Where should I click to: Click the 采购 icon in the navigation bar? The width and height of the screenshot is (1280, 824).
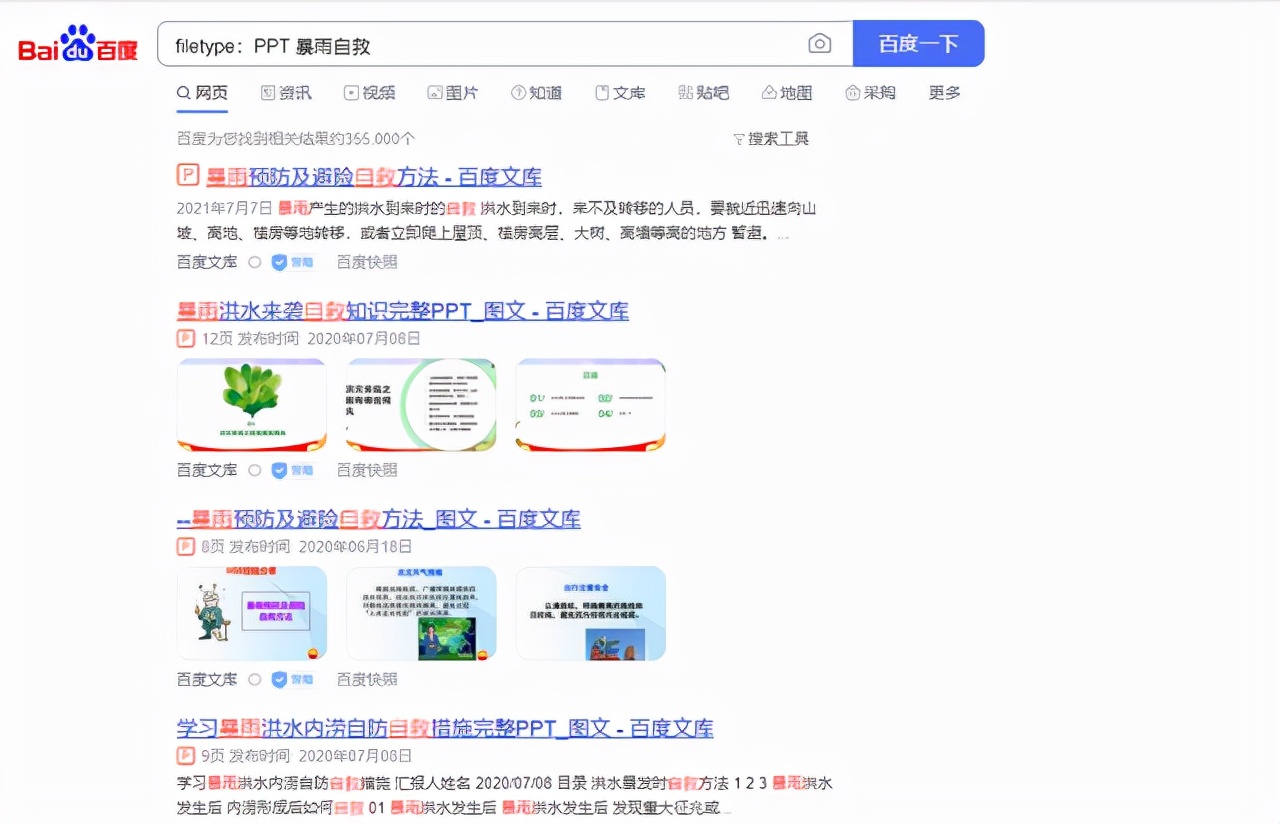click(x=850, y=92)
